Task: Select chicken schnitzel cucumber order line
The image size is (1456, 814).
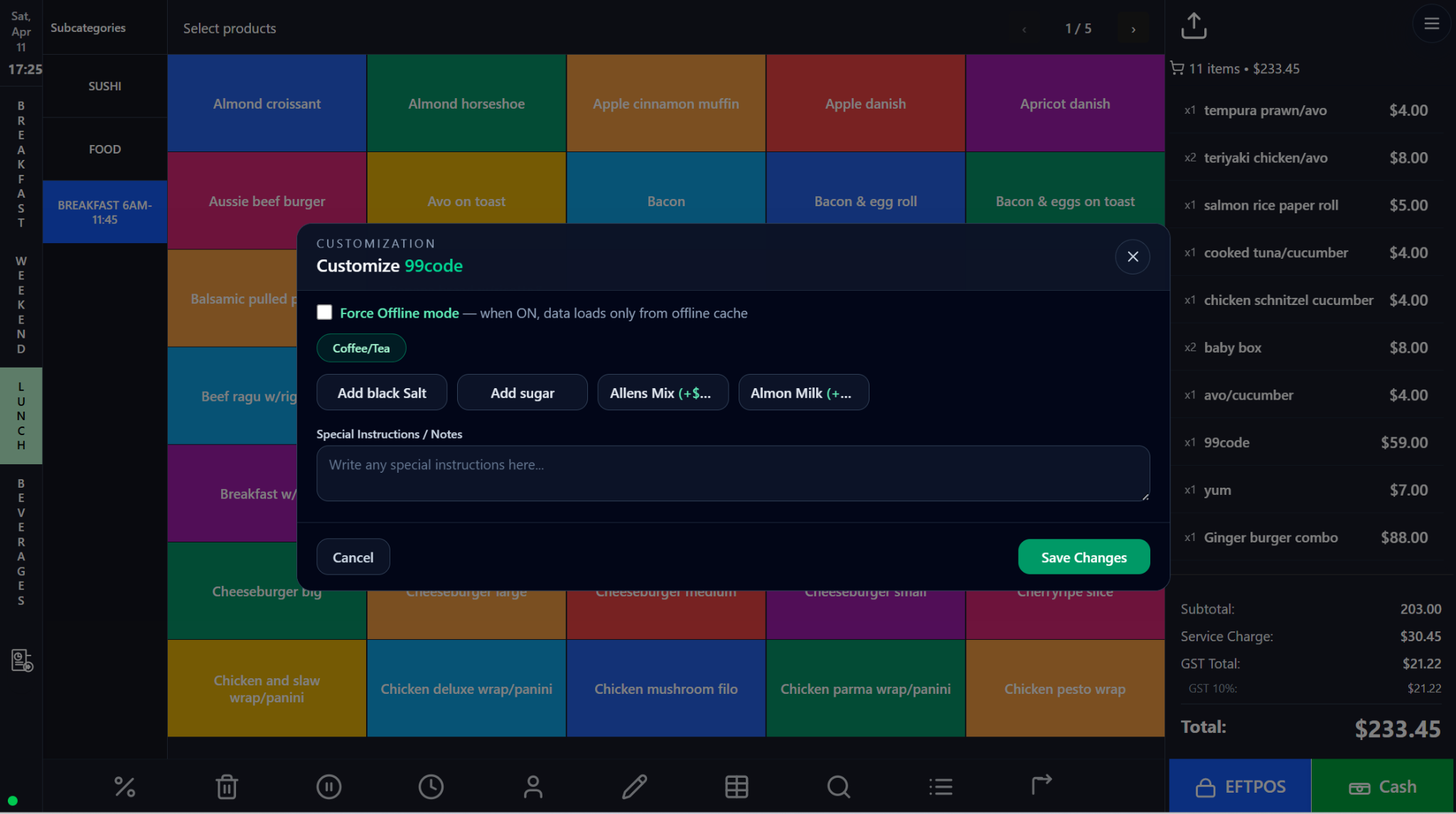Action: (x=1306, y=300)
